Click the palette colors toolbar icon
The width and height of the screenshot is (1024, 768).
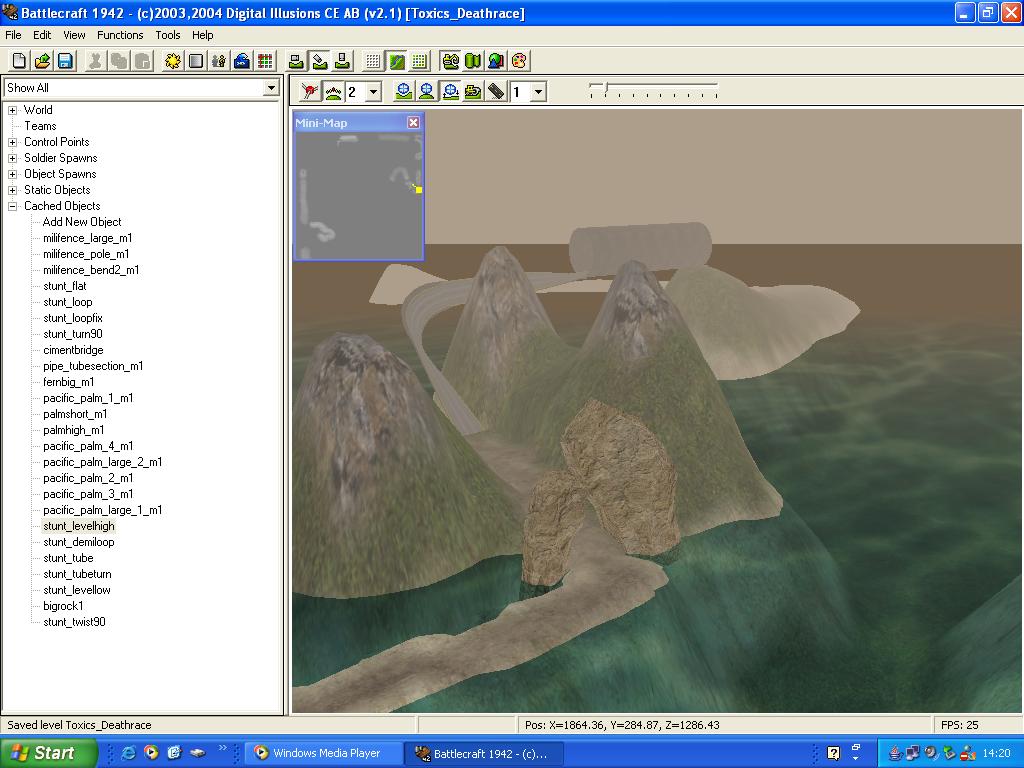tap(519, 61)
